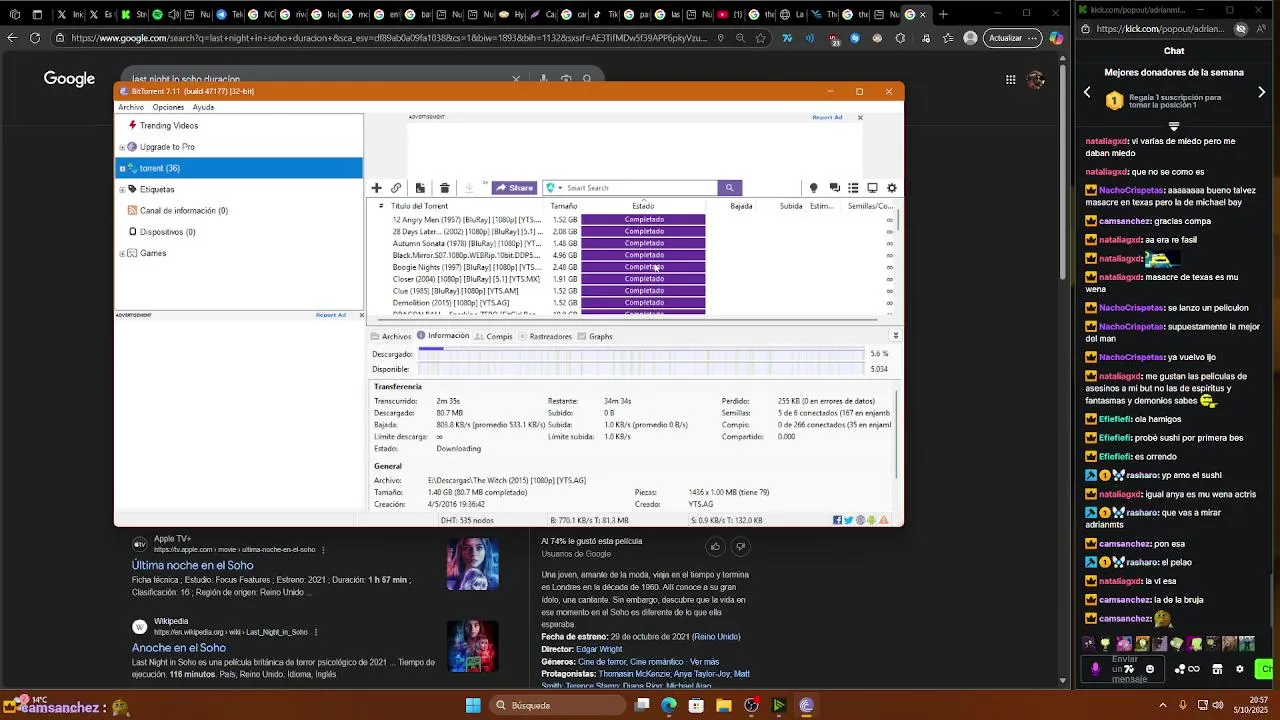1280x720 pixels.
Task: Click purple magnifier search button
Action: [730, 188]
